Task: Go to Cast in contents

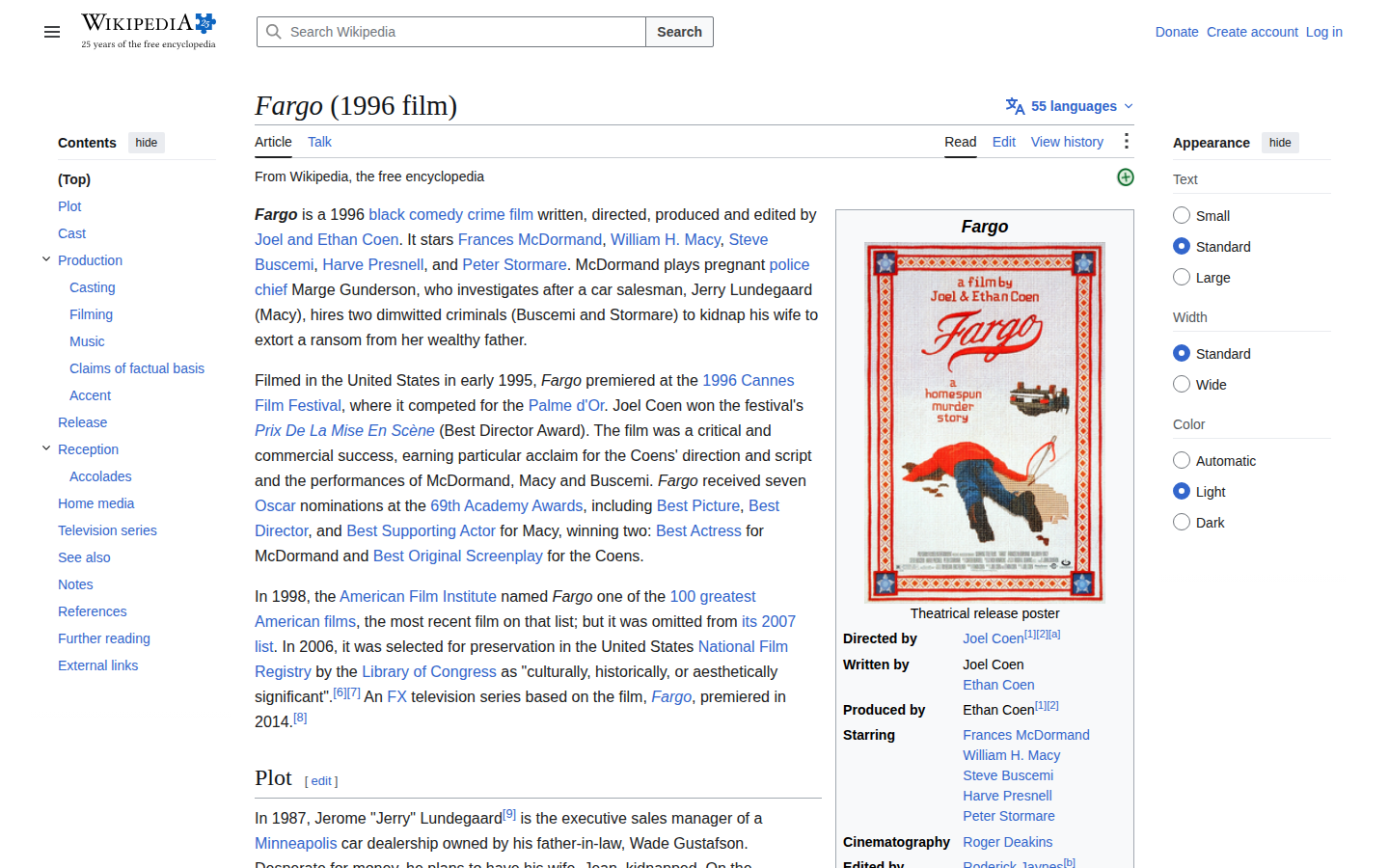Action: point(71,233)
